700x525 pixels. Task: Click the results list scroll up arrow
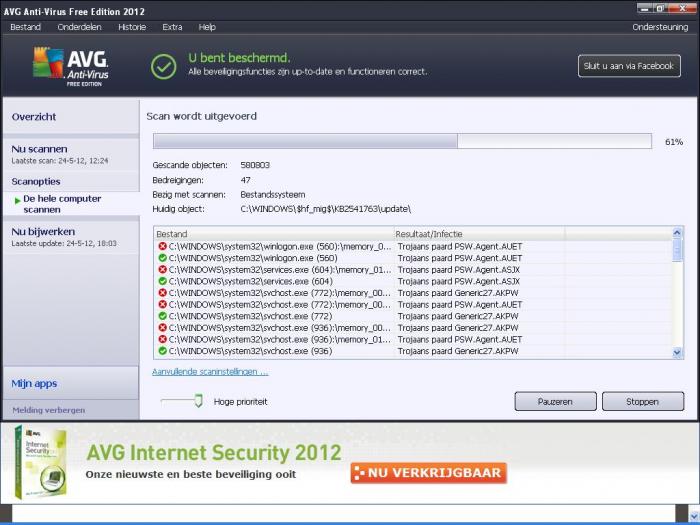tap(677, 233)
